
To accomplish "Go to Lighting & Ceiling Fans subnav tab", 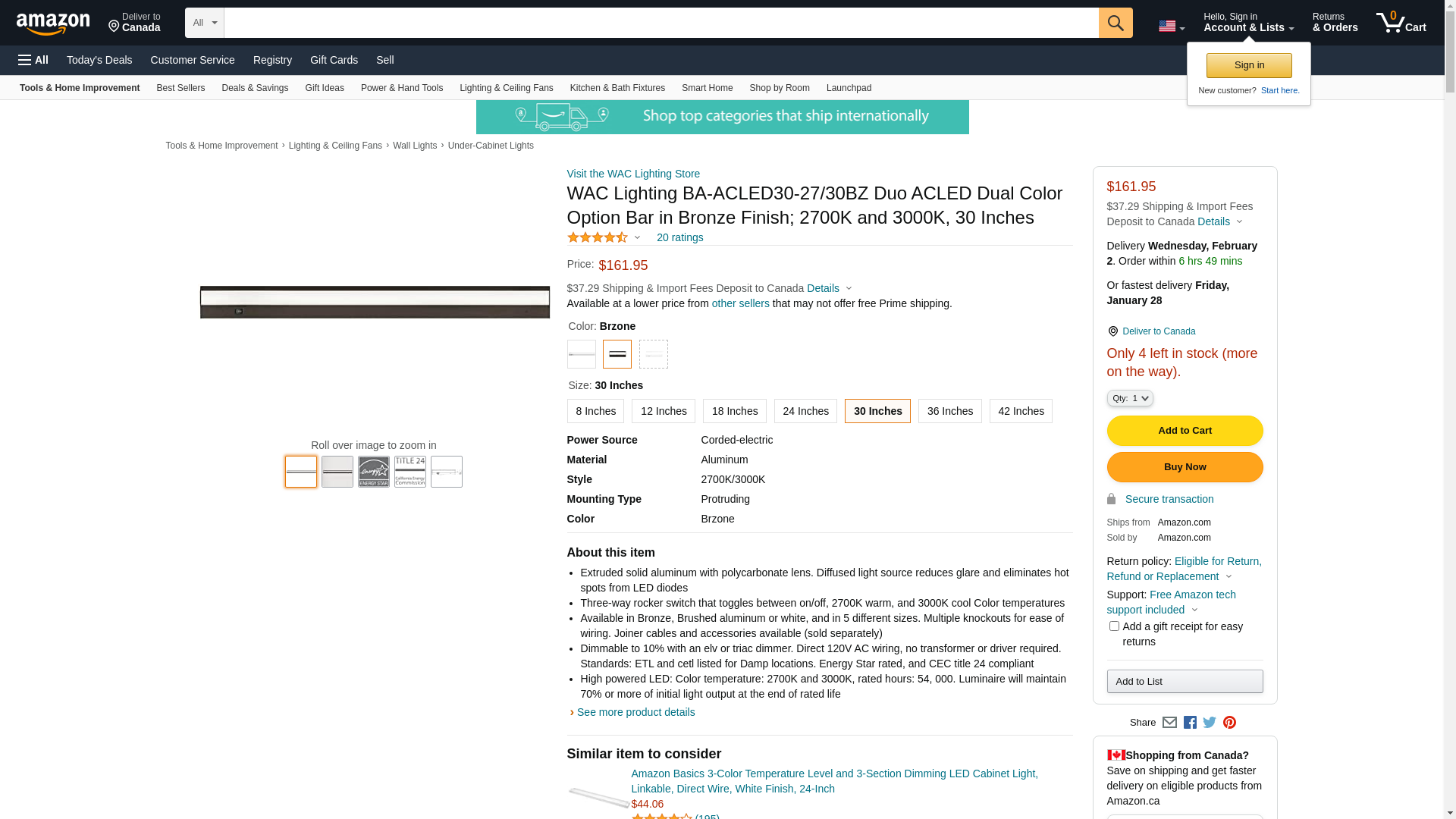I will tap(506, 88).
